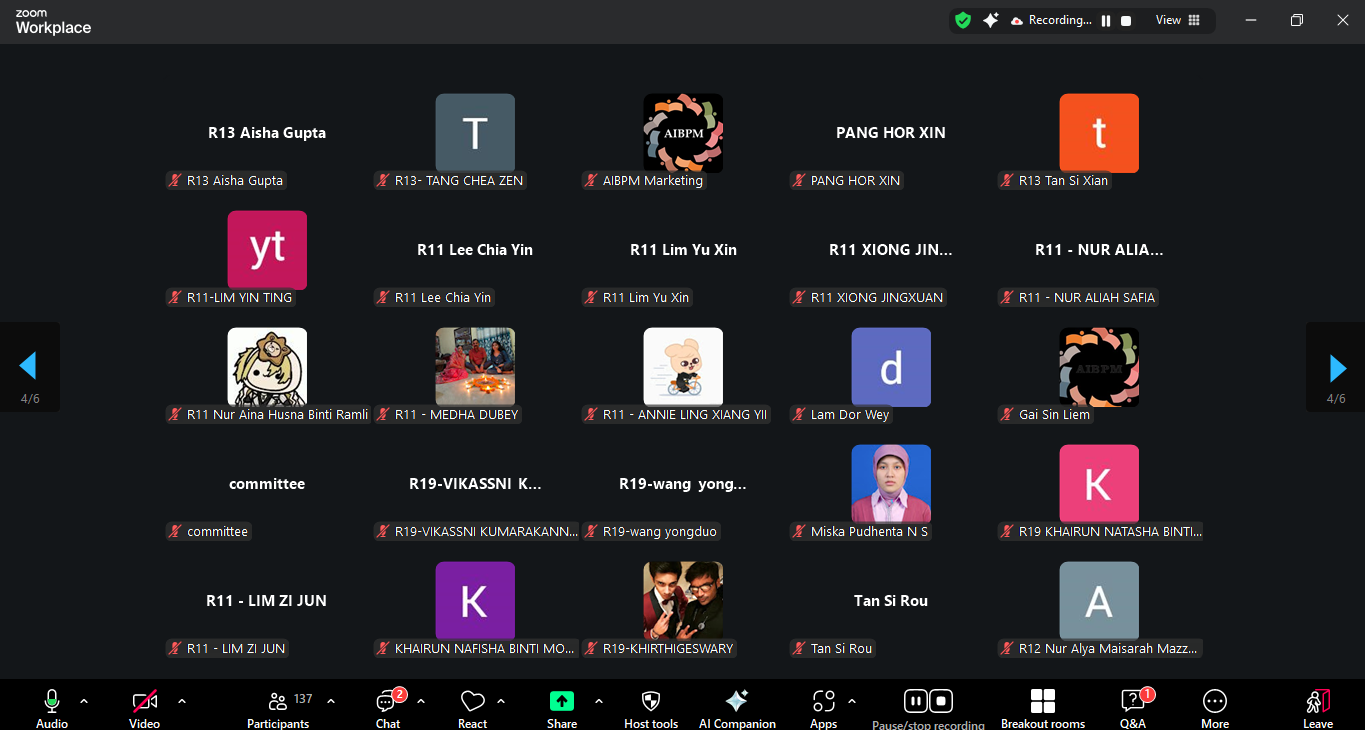Expand the audio options arrow
The width and height of the screenshot is (1365, 730).
point(84,701)
